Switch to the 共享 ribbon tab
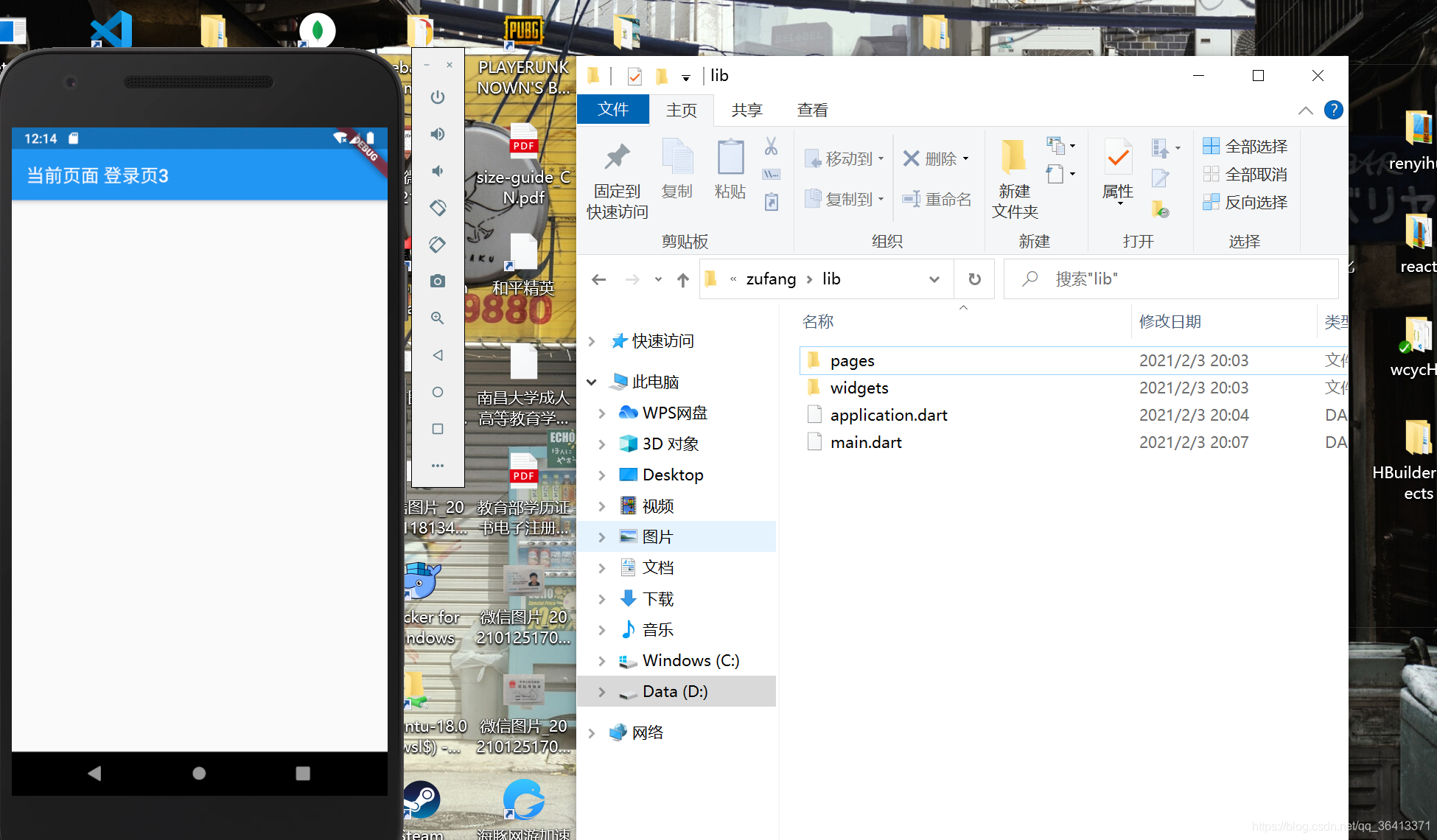The image size is (1437, 840). (x=747, y=110)
